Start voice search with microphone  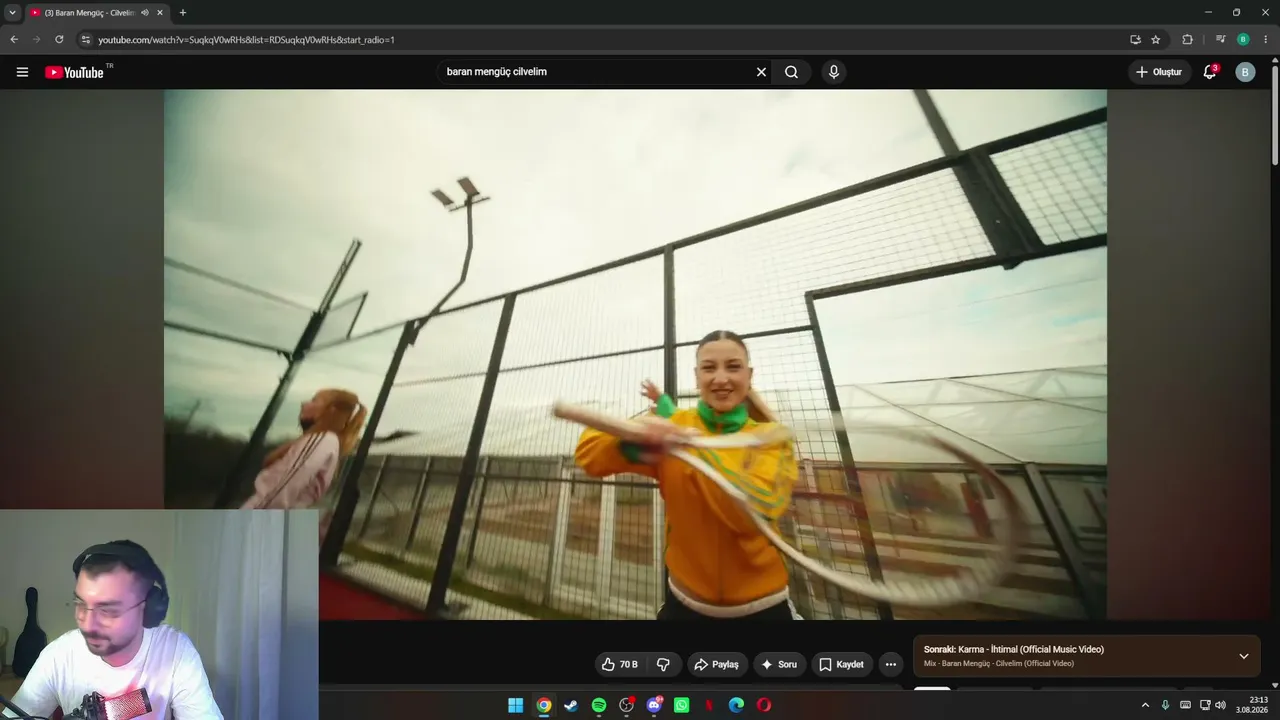tap(833, 72)
